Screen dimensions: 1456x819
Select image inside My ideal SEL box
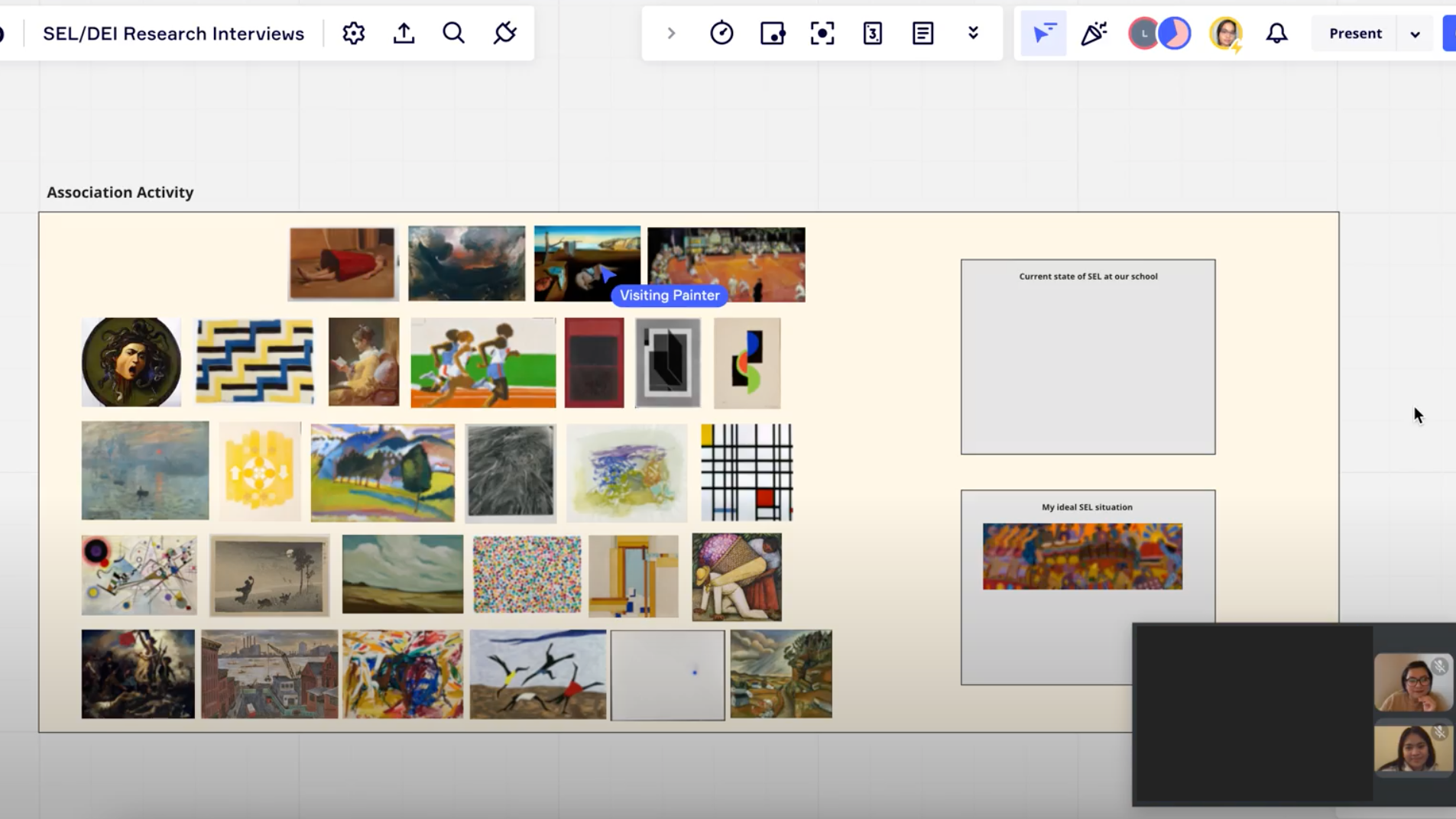(x=1082, y=556)
